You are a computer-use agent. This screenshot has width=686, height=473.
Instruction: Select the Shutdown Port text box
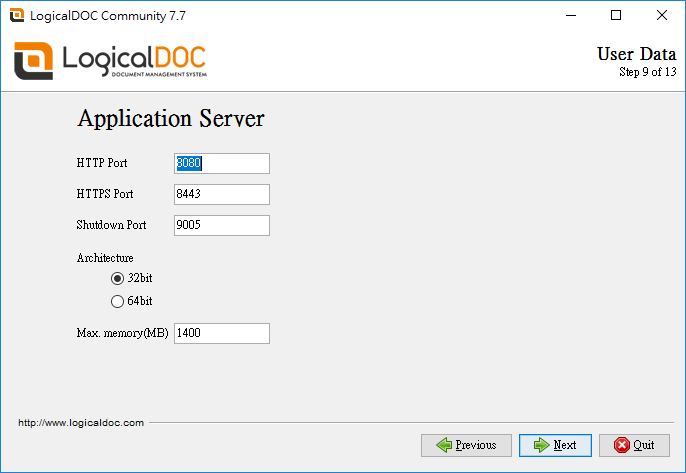click(221, 225)
